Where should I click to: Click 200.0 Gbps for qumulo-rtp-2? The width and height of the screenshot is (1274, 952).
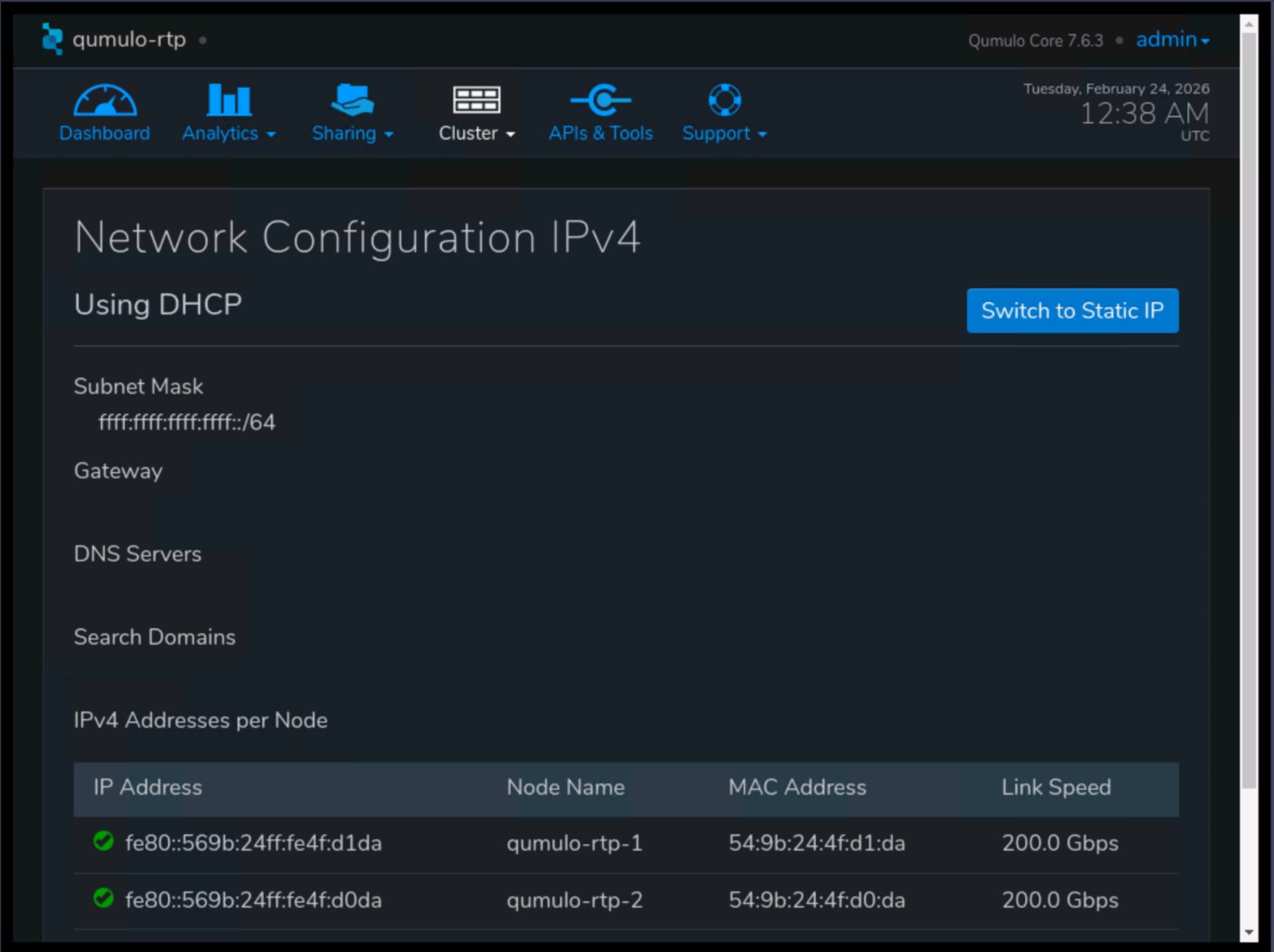(x=1061, y=900)
